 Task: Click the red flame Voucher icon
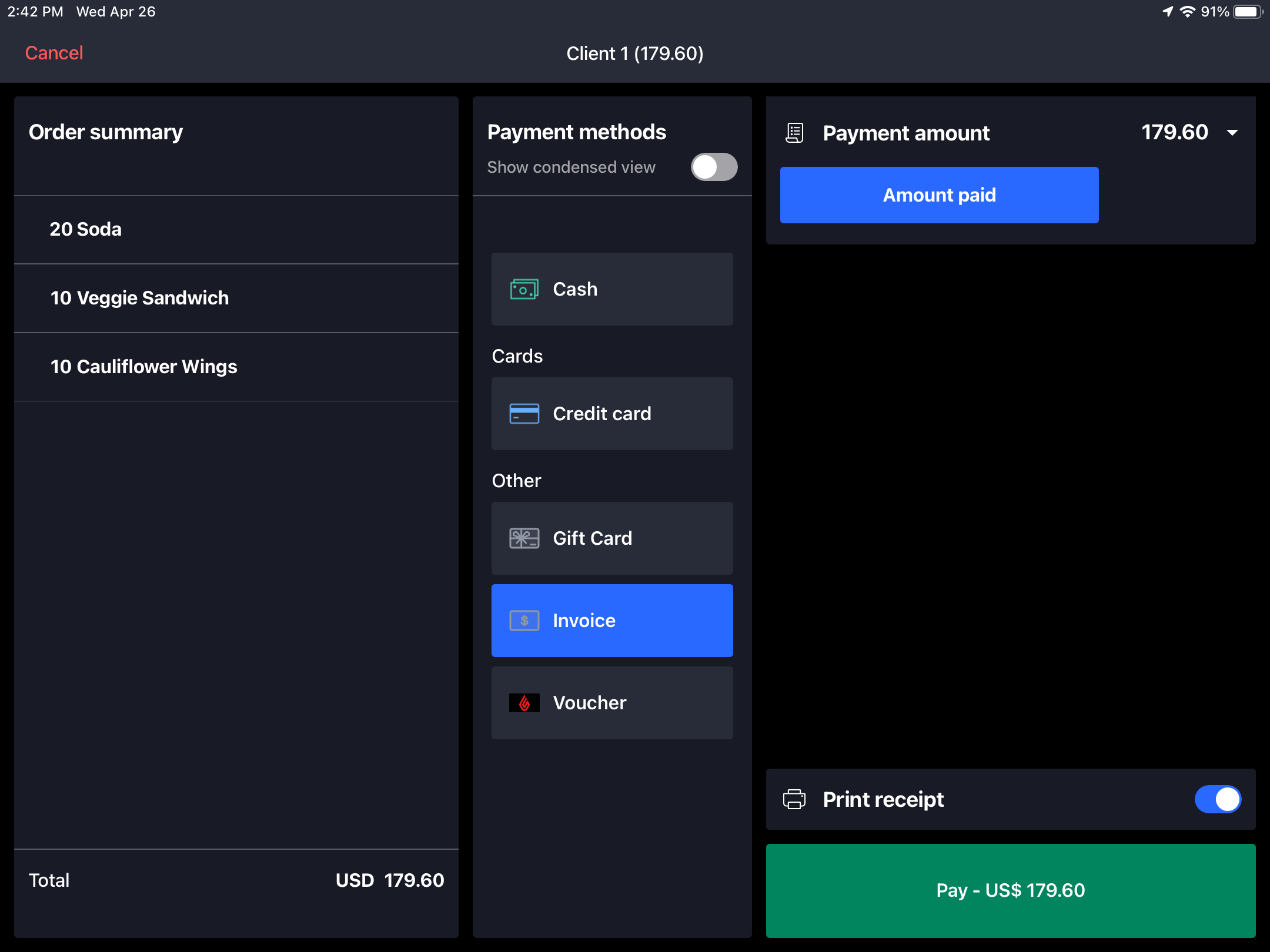click(x=524, y=703)
